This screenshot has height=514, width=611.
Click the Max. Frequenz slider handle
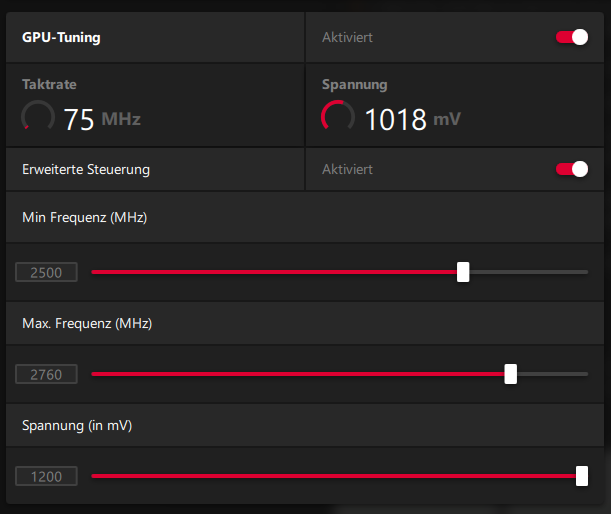511,374
